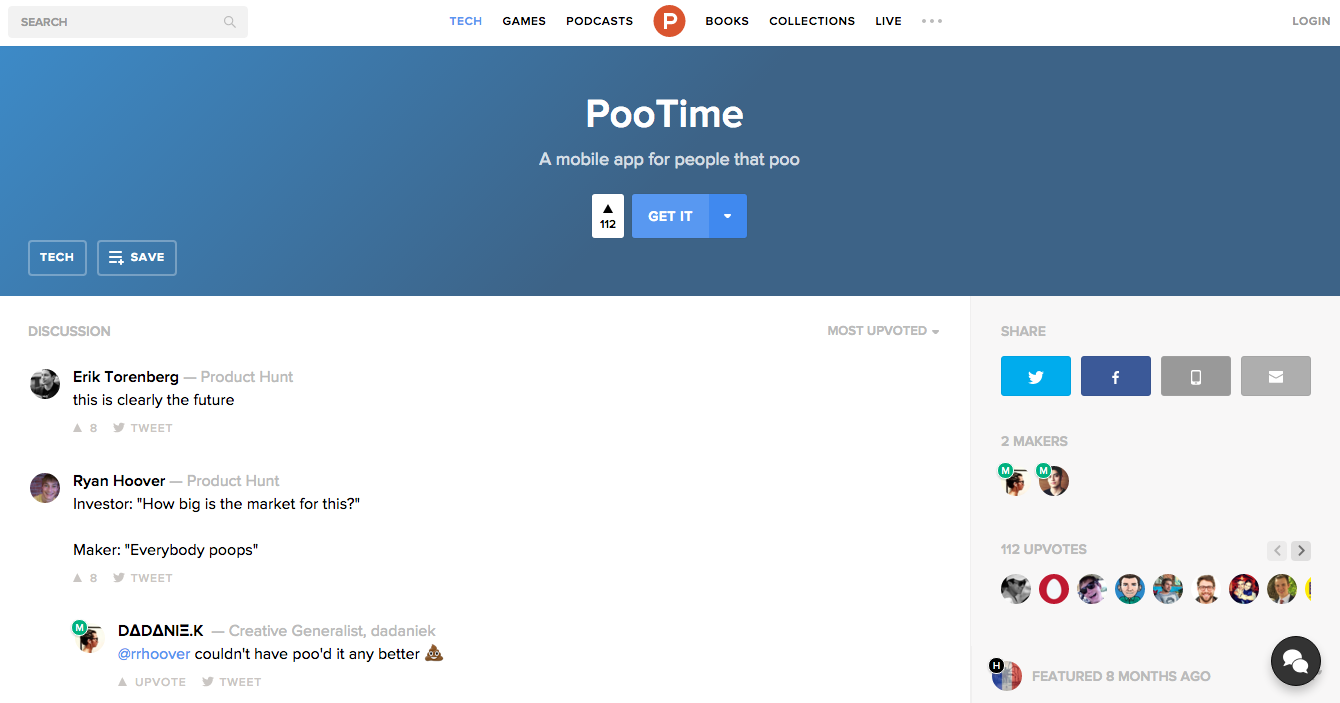
Task: Click the hunter avatar beside Featured
Action: [x=1007, y=675]
